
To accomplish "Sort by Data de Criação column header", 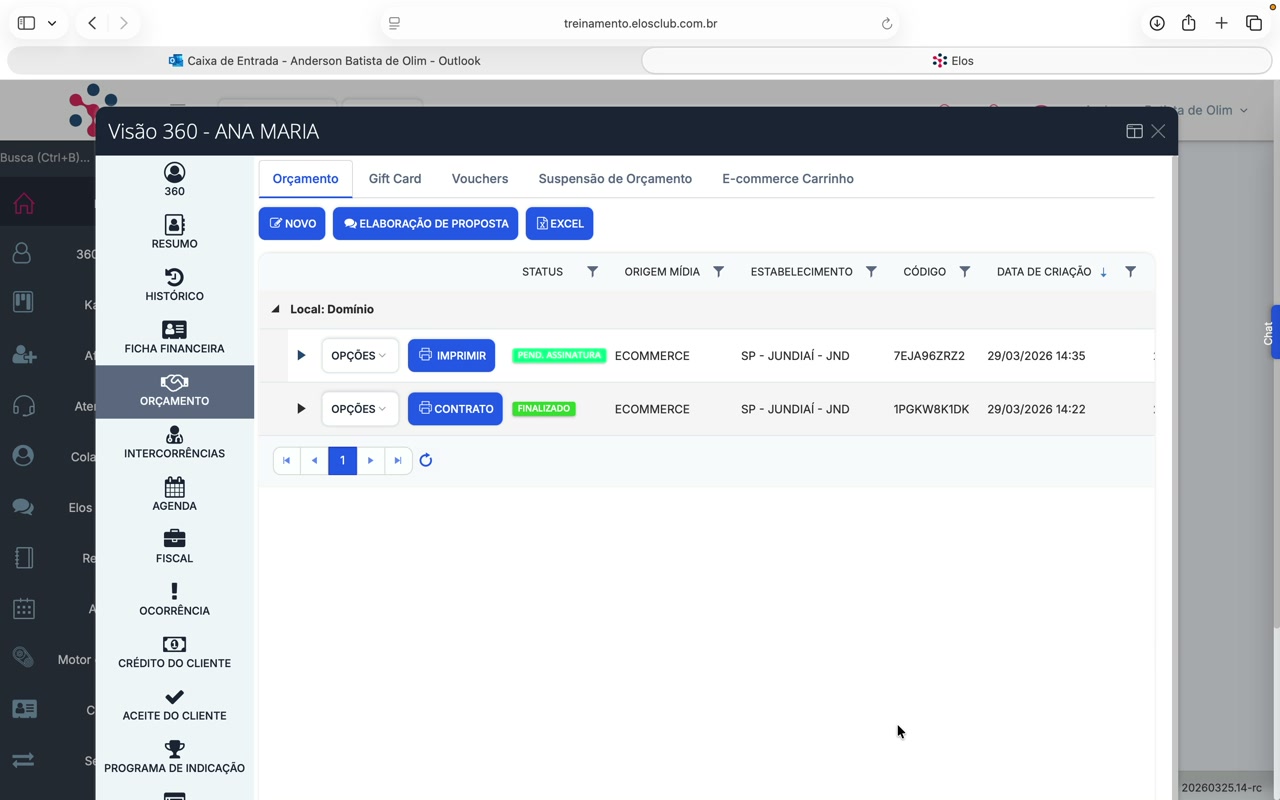I will (1044, 272).
